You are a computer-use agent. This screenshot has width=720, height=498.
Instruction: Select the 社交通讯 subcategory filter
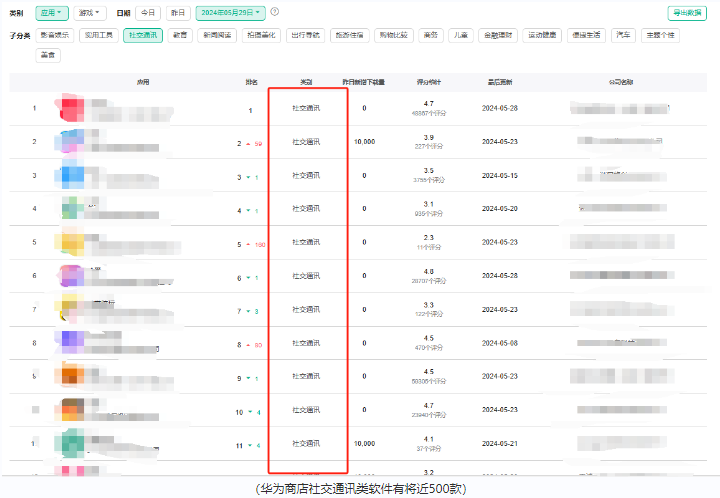pyautogui.click(x=142, y=35)
